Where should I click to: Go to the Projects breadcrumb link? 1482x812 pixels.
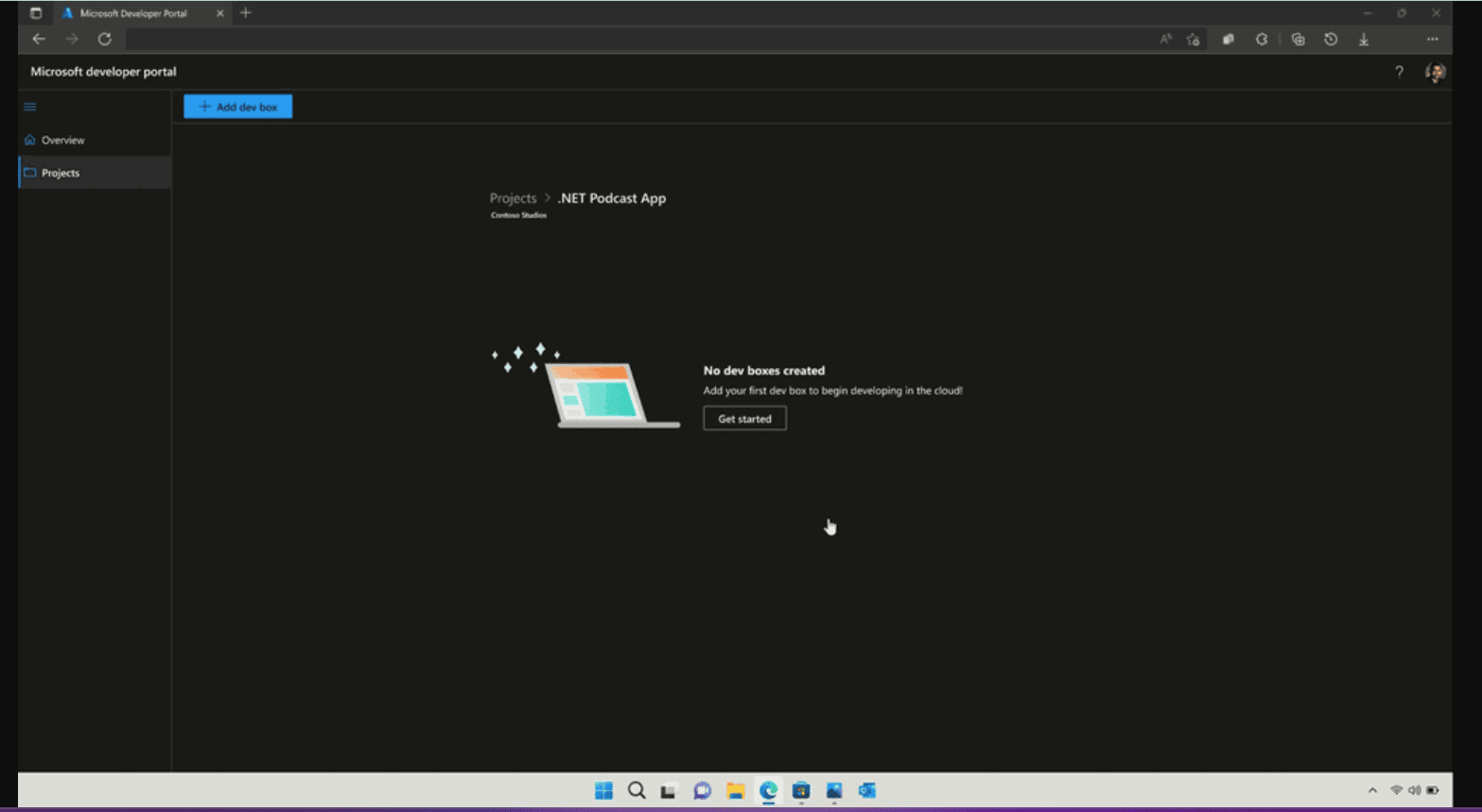(513, 199)
